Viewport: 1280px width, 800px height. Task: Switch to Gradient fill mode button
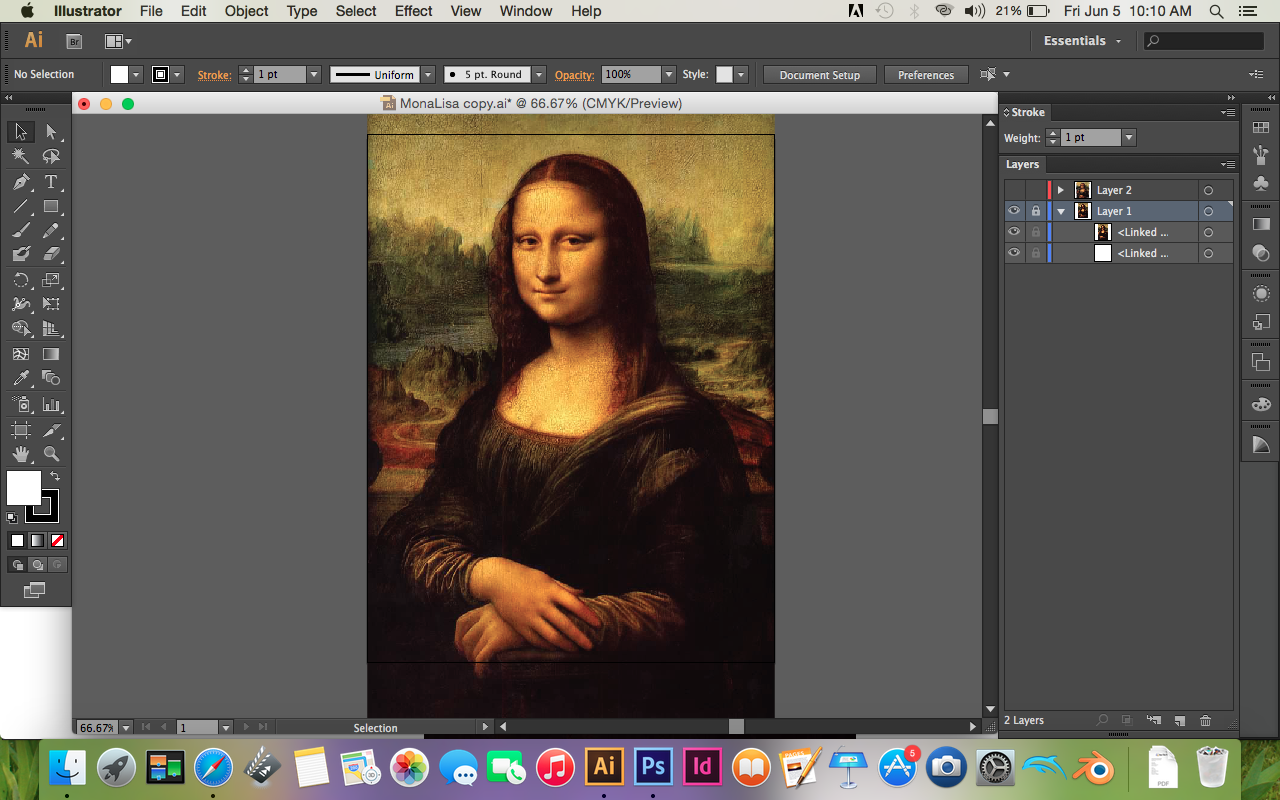click(x=37, y=540)
